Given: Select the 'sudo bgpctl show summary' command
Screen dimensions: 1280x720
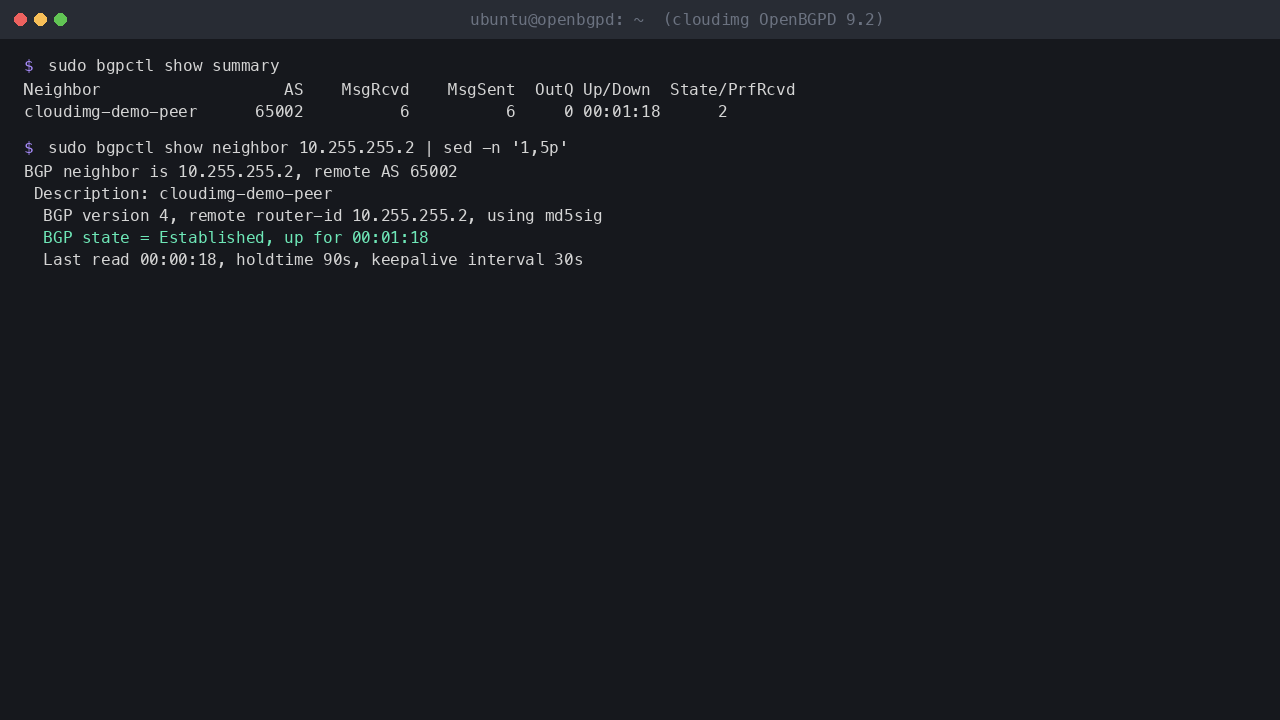Looking at the screenshot, I should (x=164, y=66).
